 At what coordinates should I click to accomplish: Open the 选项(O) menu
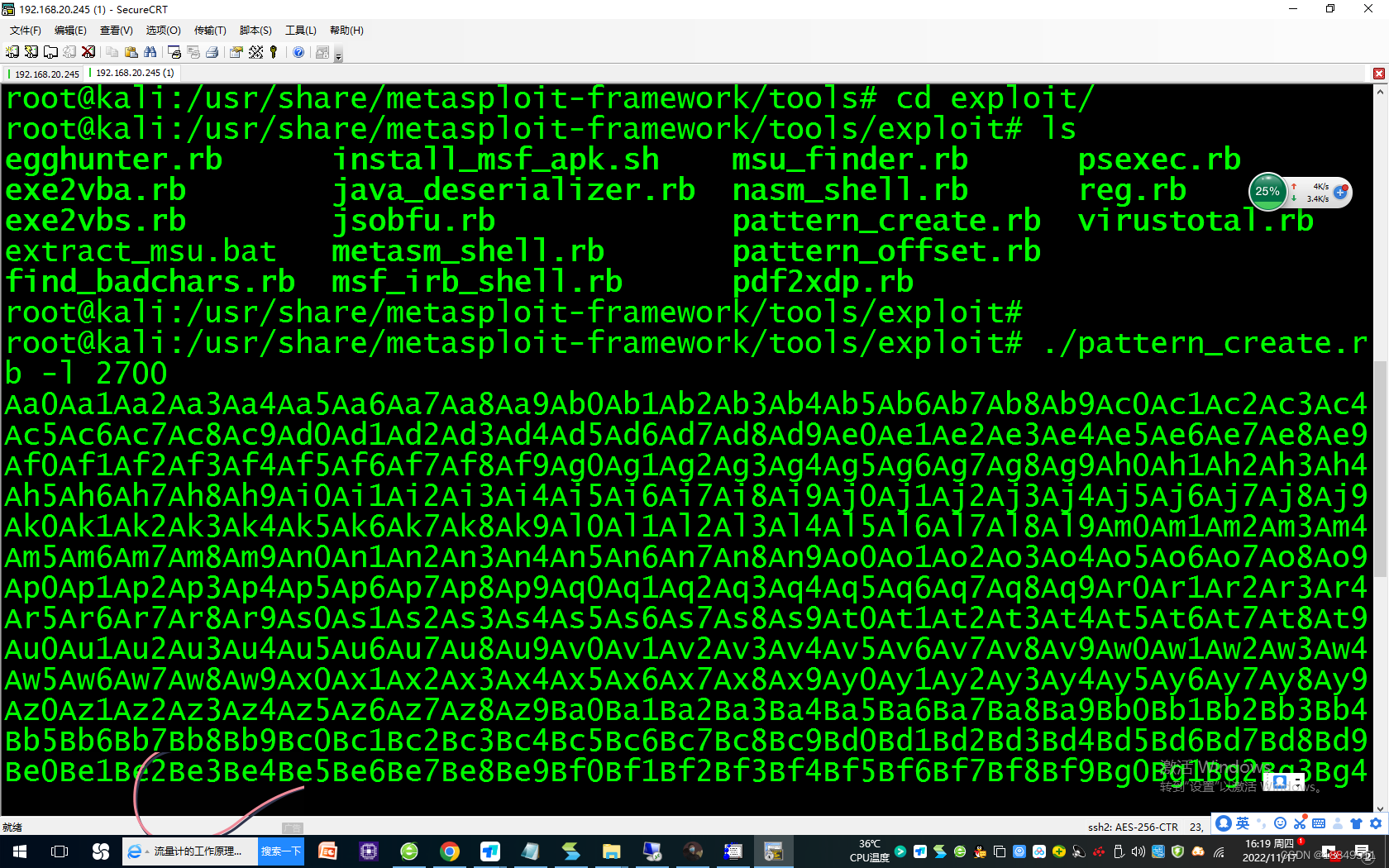pyautogui.click(x=163, y=31)
